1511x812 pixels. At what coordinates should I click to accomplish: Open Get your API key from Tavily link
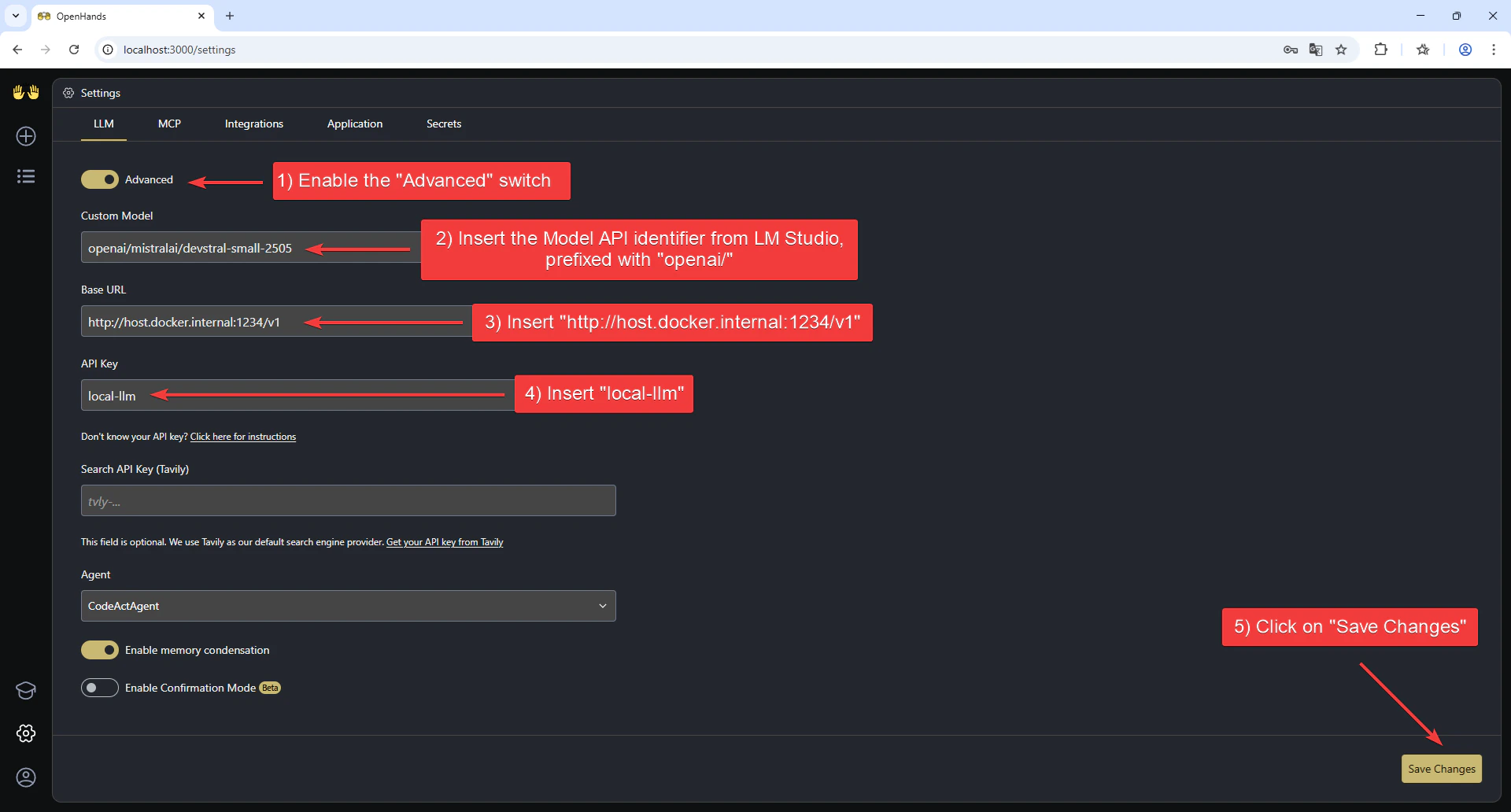point(445,542)
